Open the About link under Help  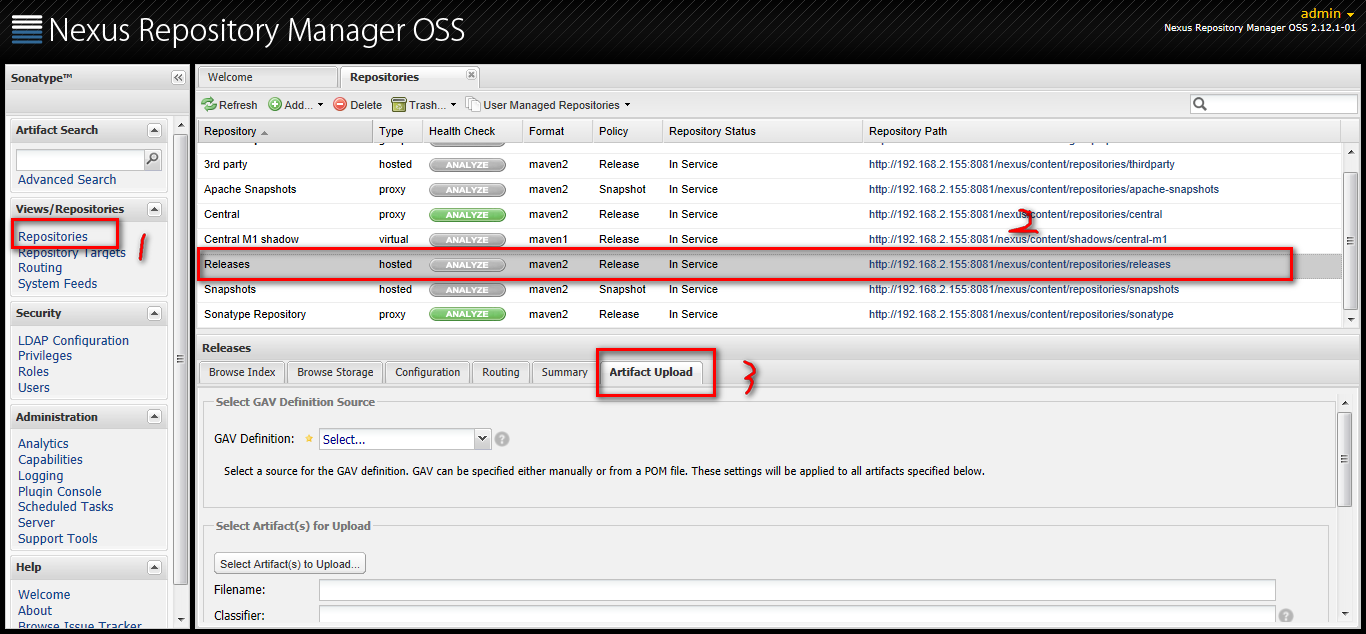35,611
